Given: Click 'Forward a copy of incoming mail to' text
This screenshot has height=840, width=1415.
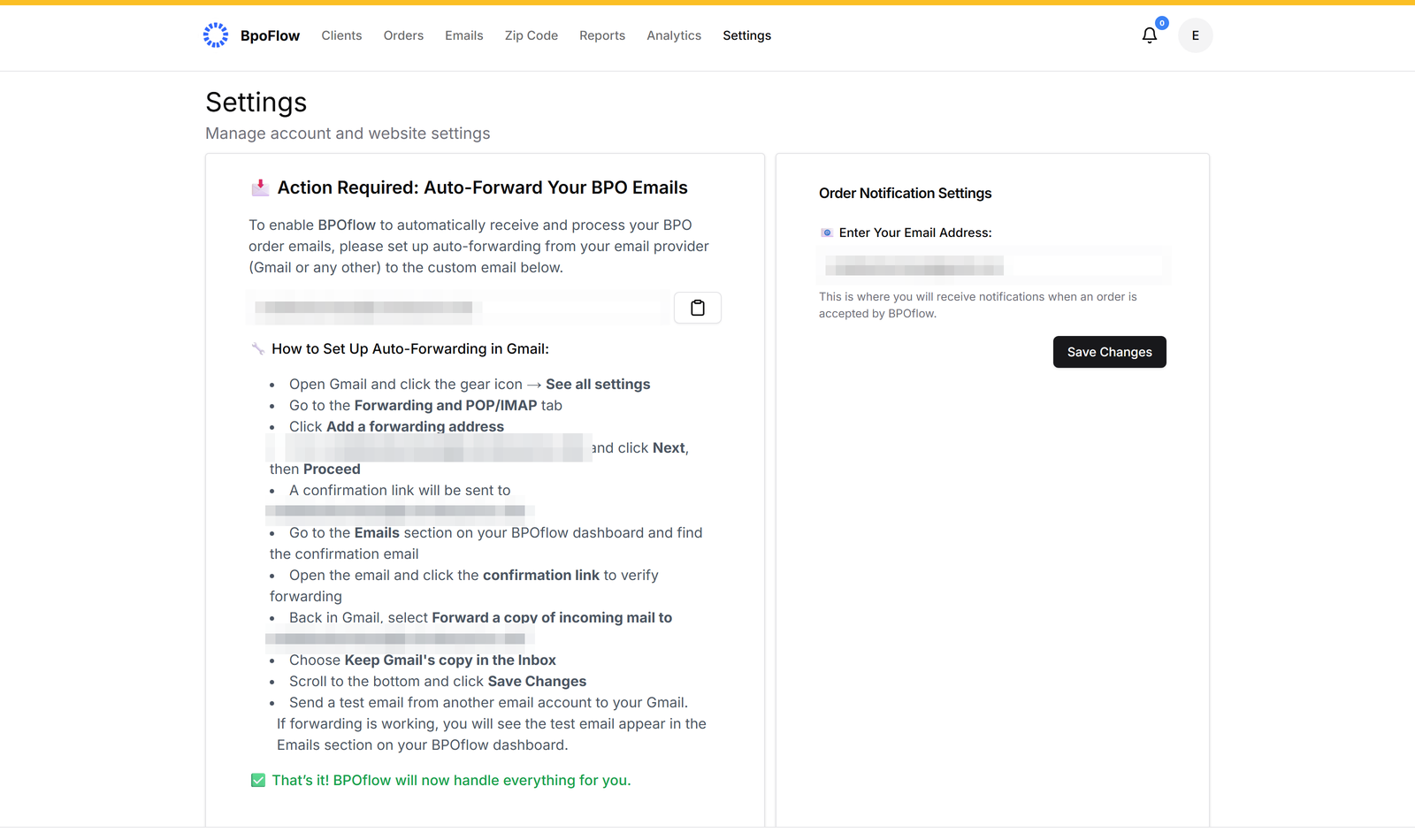Looking at the screenshot, I should point(552,617).
